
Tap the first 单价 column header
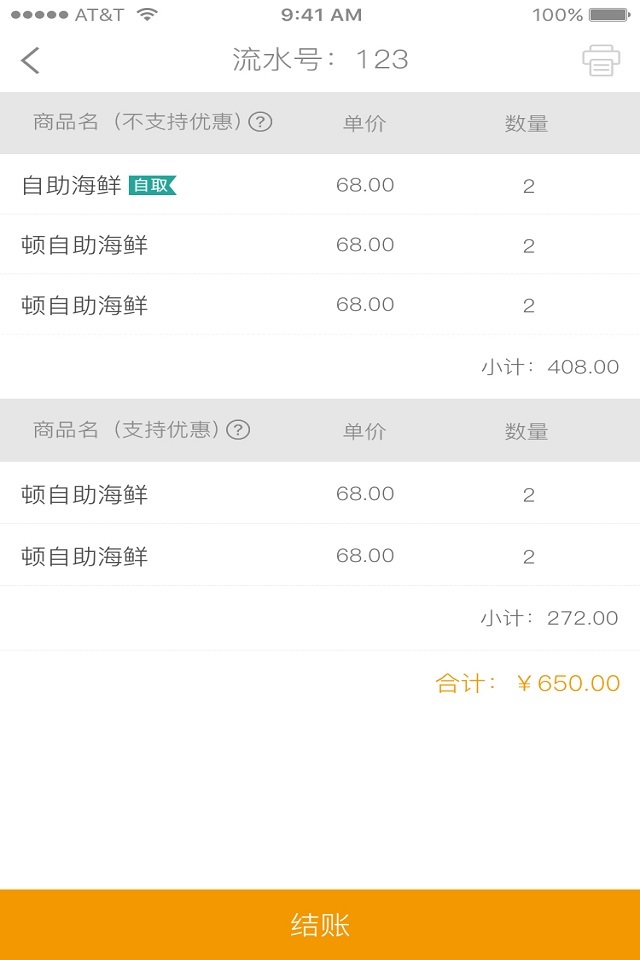coord(364,124)
